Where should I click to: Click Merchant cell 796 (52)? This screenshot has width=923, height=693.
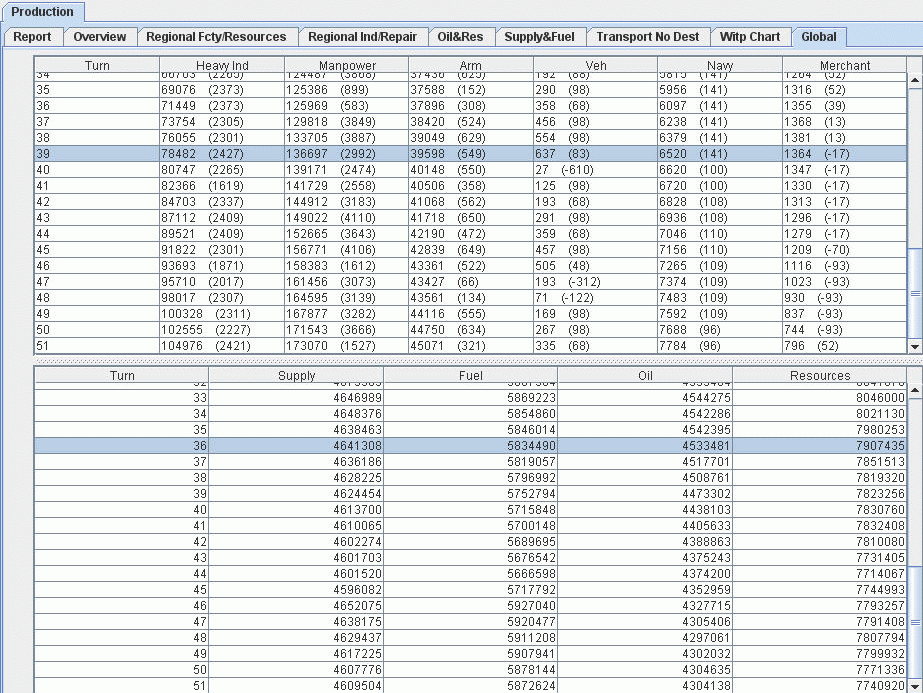click(x=845, y=346)
